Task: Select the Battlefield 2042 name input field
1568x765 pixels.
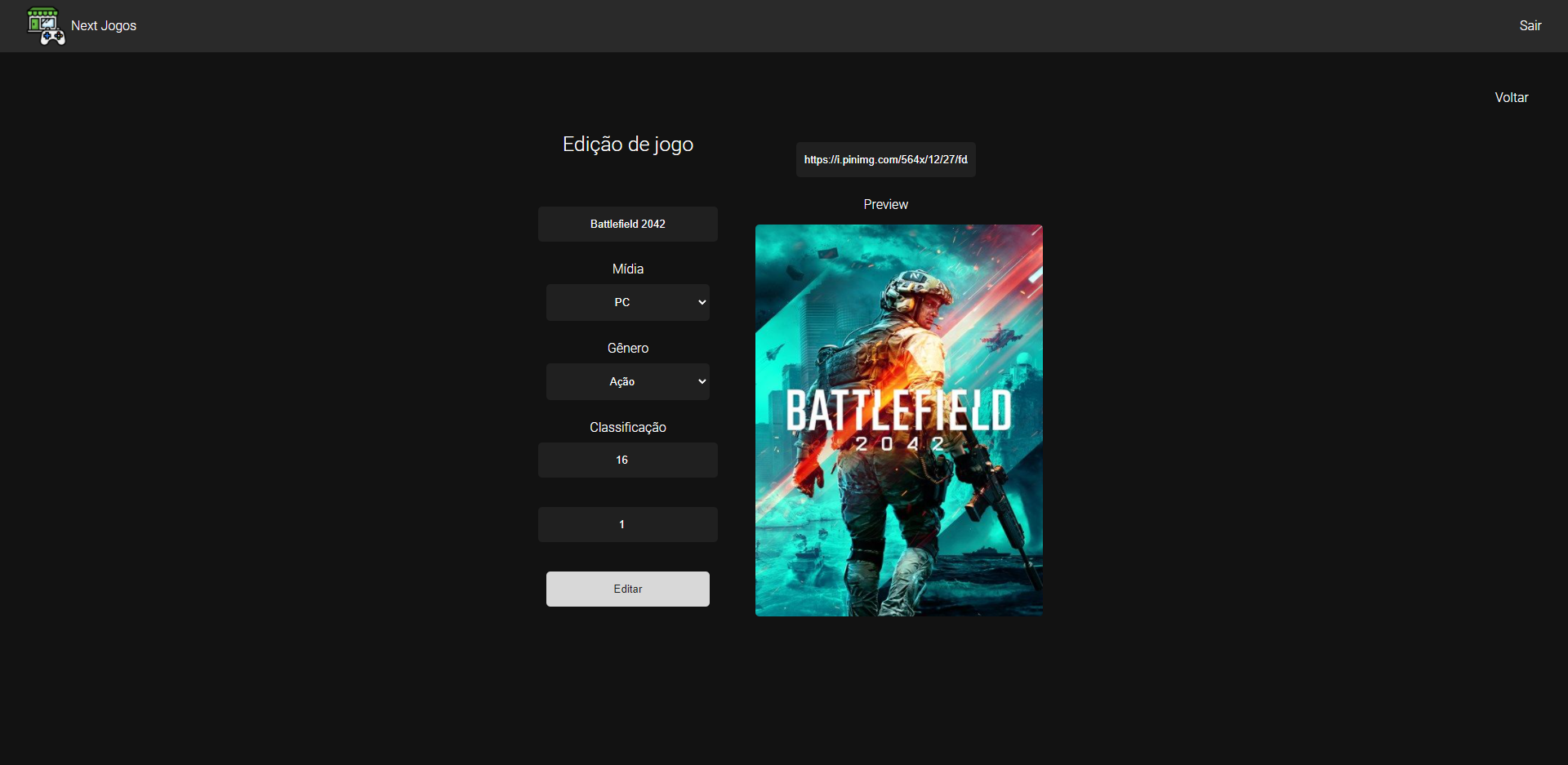Action: (627, 224)
